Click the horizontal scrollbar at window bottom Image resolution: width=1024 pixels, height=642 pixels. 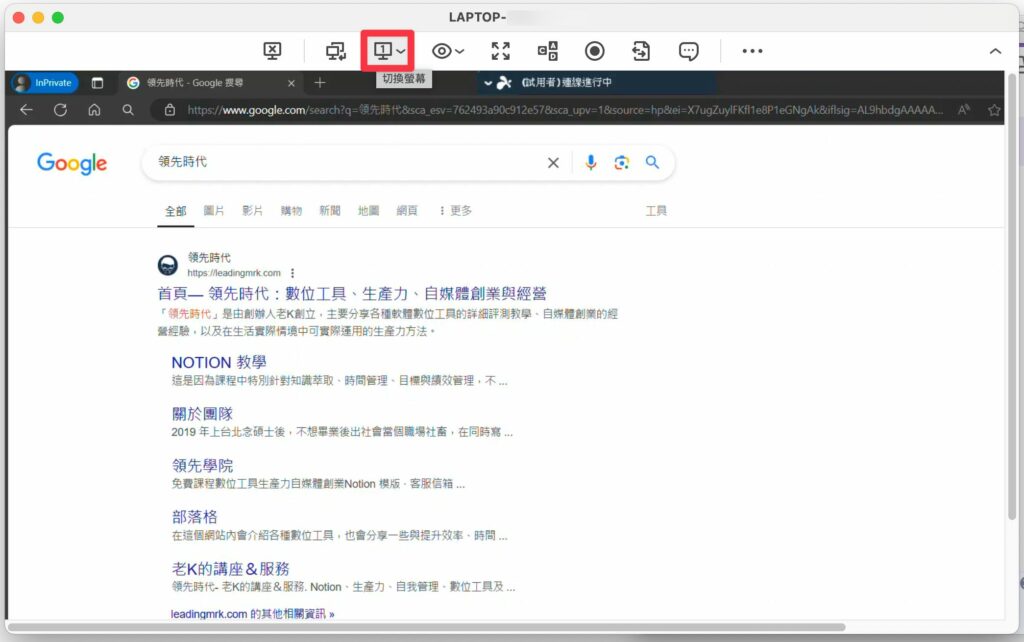point(426,627)
